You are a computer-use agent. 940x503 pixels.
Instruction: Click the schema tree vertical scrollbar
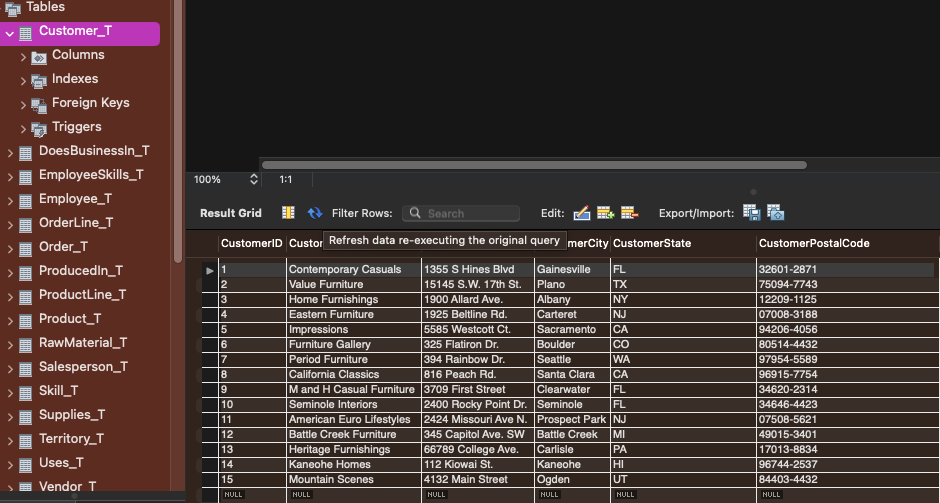(x=177, y=131)
